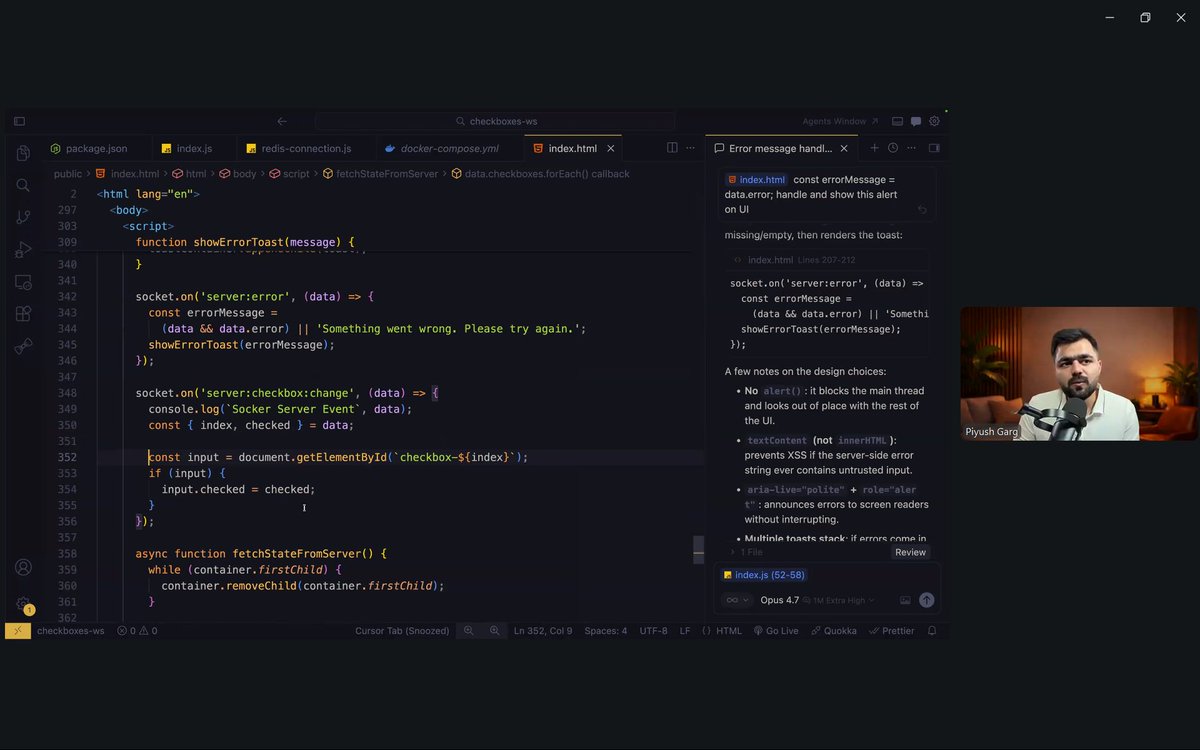Start Quokka from the status bar
The image size is (1200, 750).
click(834, 631)
